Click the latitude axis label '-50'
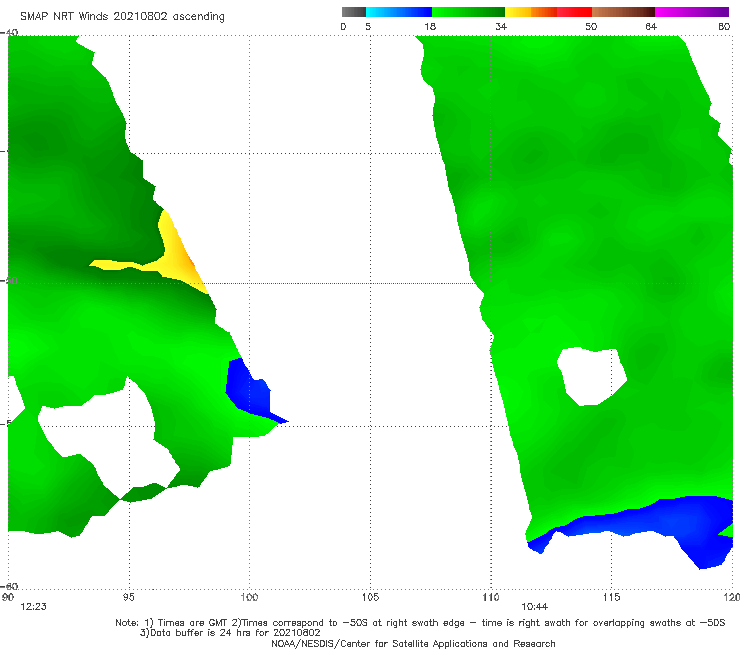Screen dimensions: 740x650 tap(10, 280)
